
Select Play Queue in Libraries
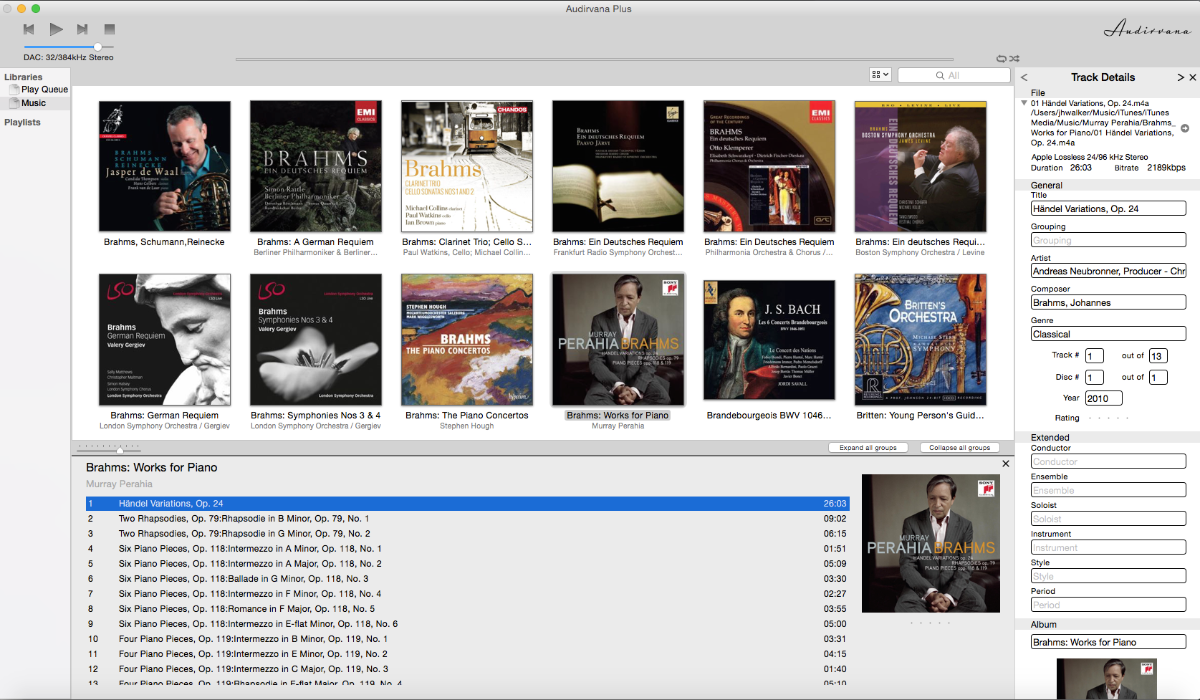pyautogui.click(x=44, y=90)
